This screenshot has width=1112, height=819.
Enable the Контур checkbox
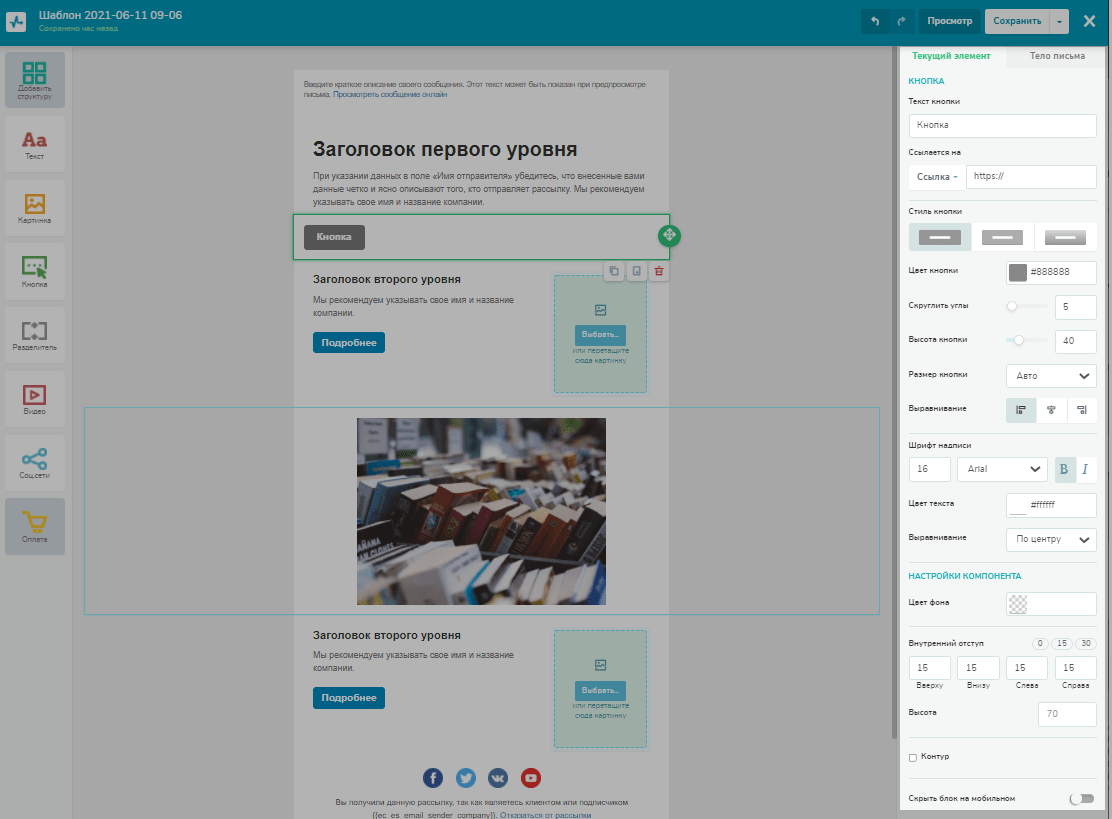pos(913,757)
